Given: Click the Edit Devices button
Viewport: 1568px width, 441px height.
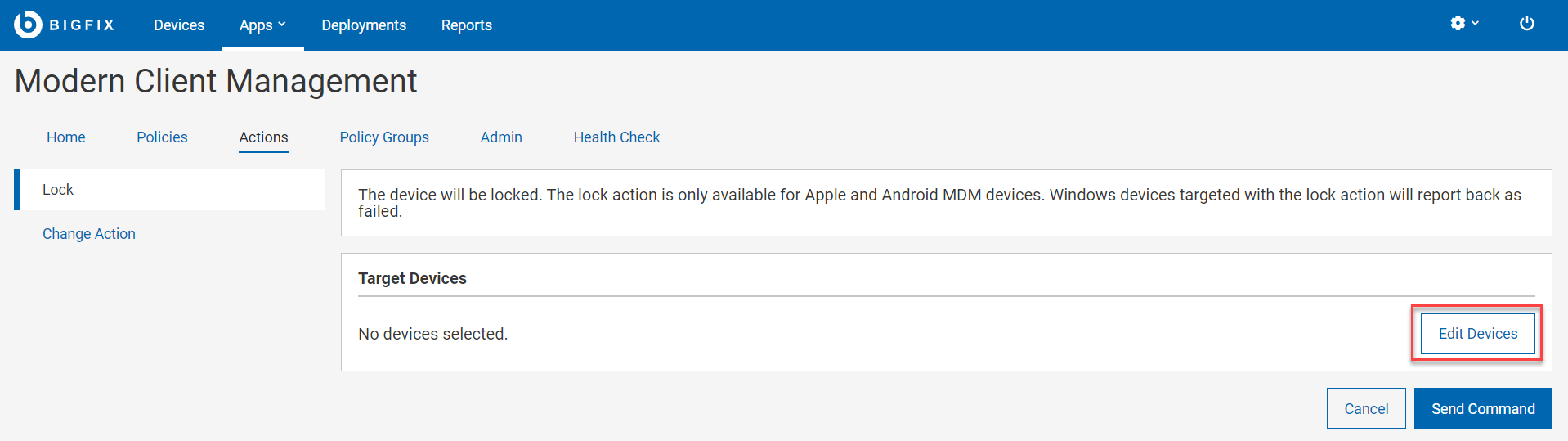Looking at the screenshot, I should (x=1477, y=334).
